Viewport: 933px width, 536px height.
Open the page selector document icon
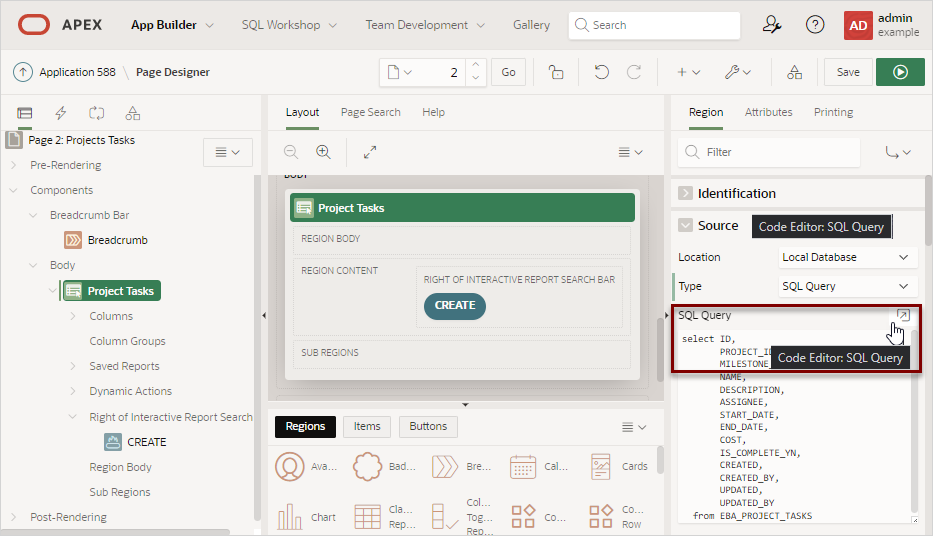(x=399, y=72)
